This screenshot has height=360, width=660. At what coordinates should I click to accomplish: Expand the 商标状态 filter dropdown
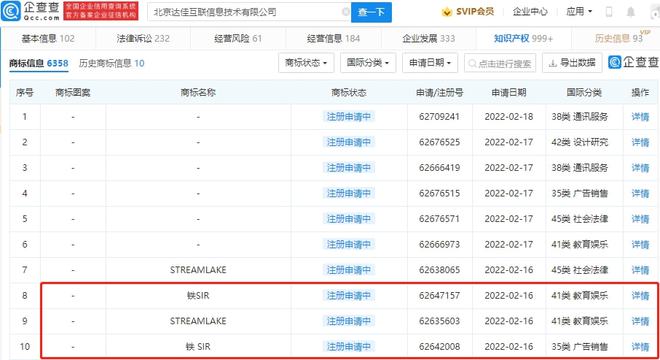(x=306, y=63)
